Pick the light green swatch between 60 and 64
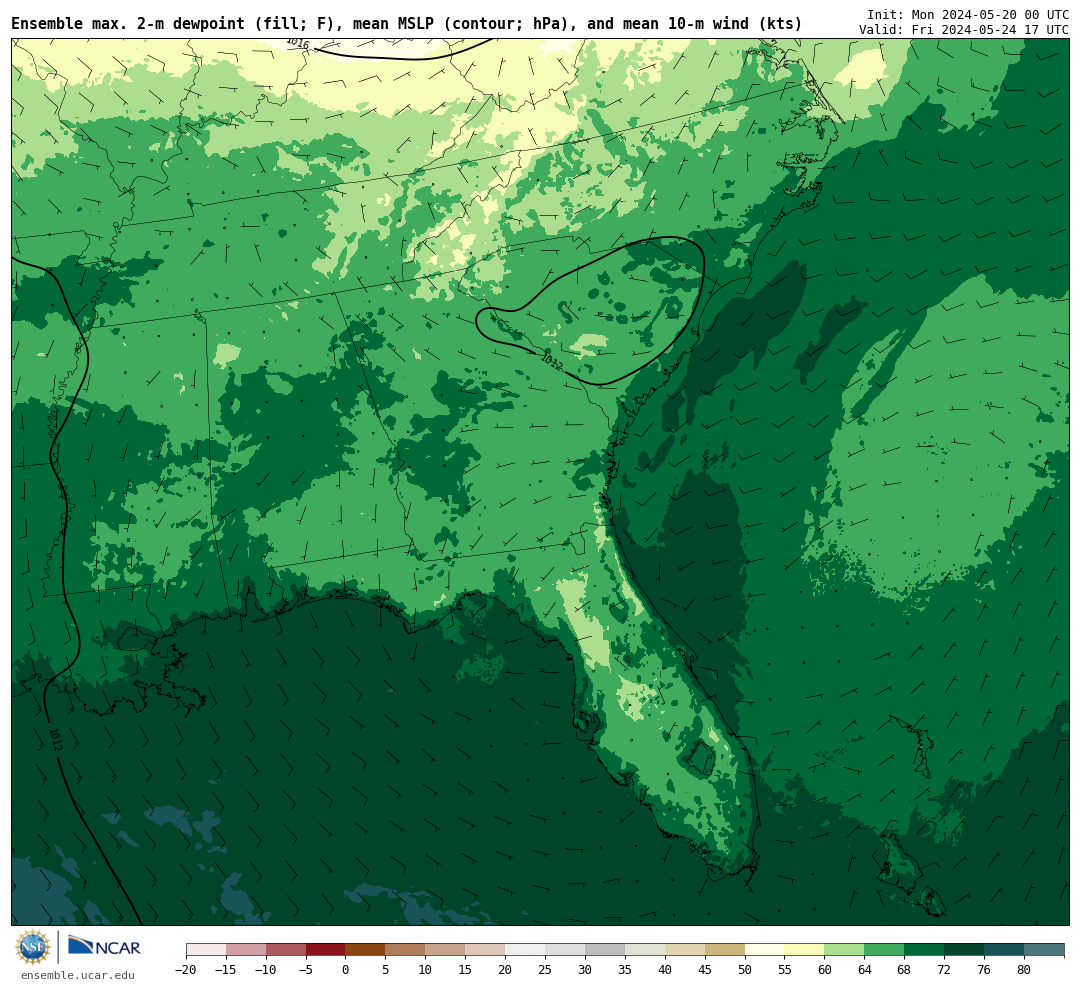The width and height of the screenshot is (1080, 988). [845, 949]
